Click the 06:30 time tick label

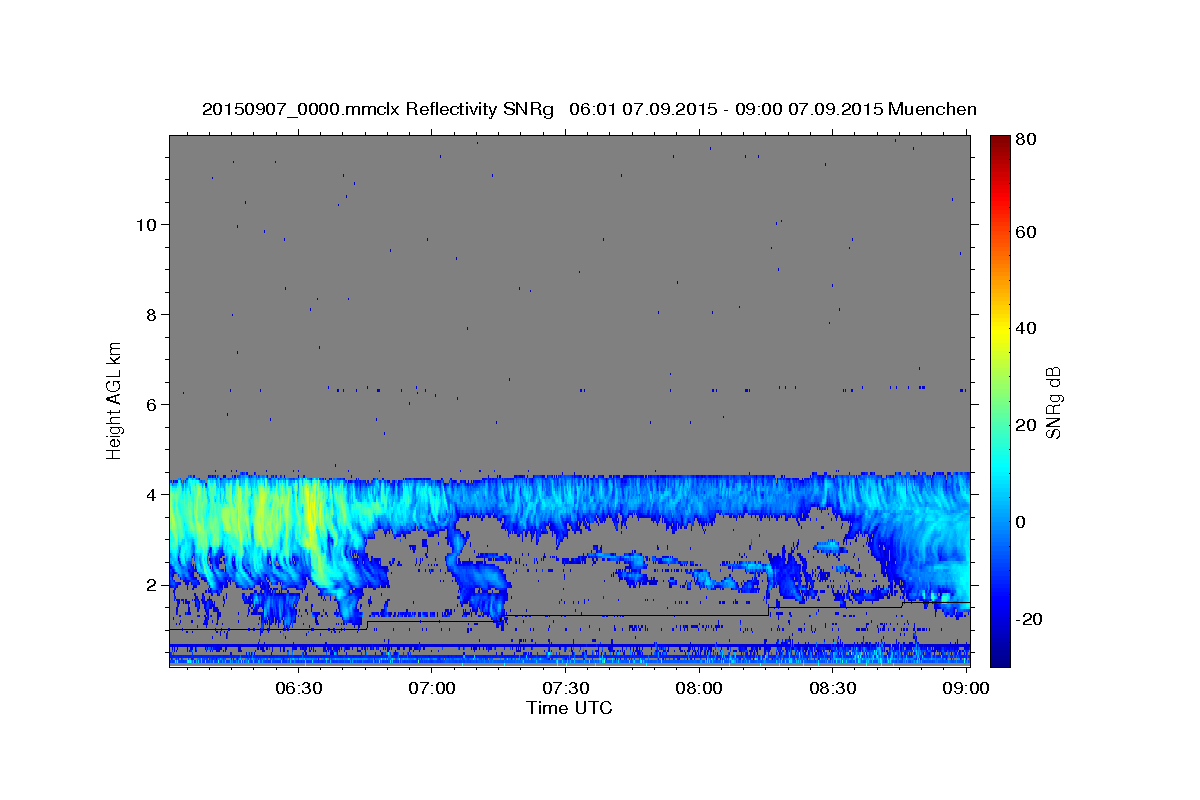tap(298, 688)
